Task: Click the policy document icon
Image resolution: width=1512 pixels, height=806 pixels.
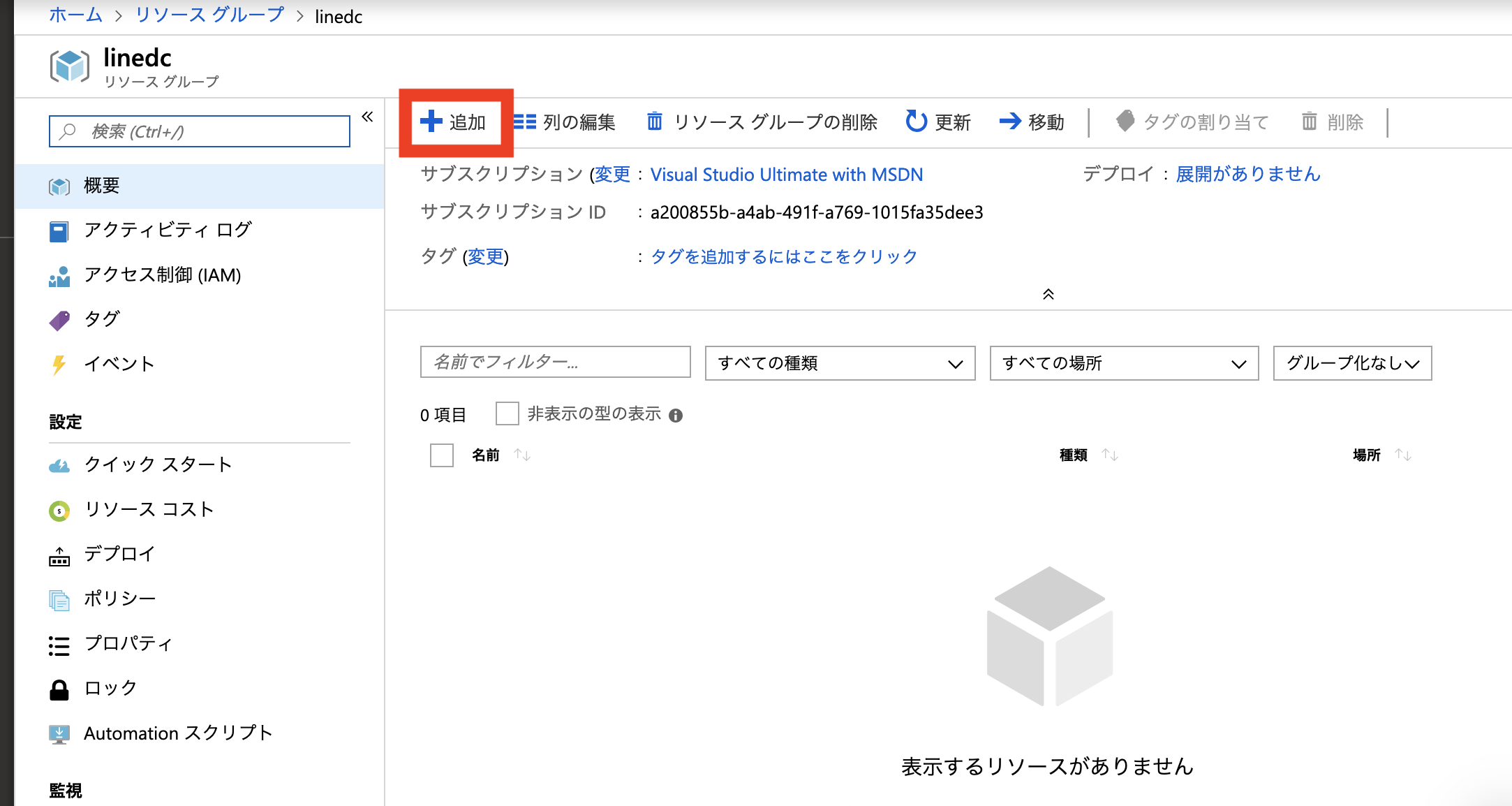Action: pos(59,601)
